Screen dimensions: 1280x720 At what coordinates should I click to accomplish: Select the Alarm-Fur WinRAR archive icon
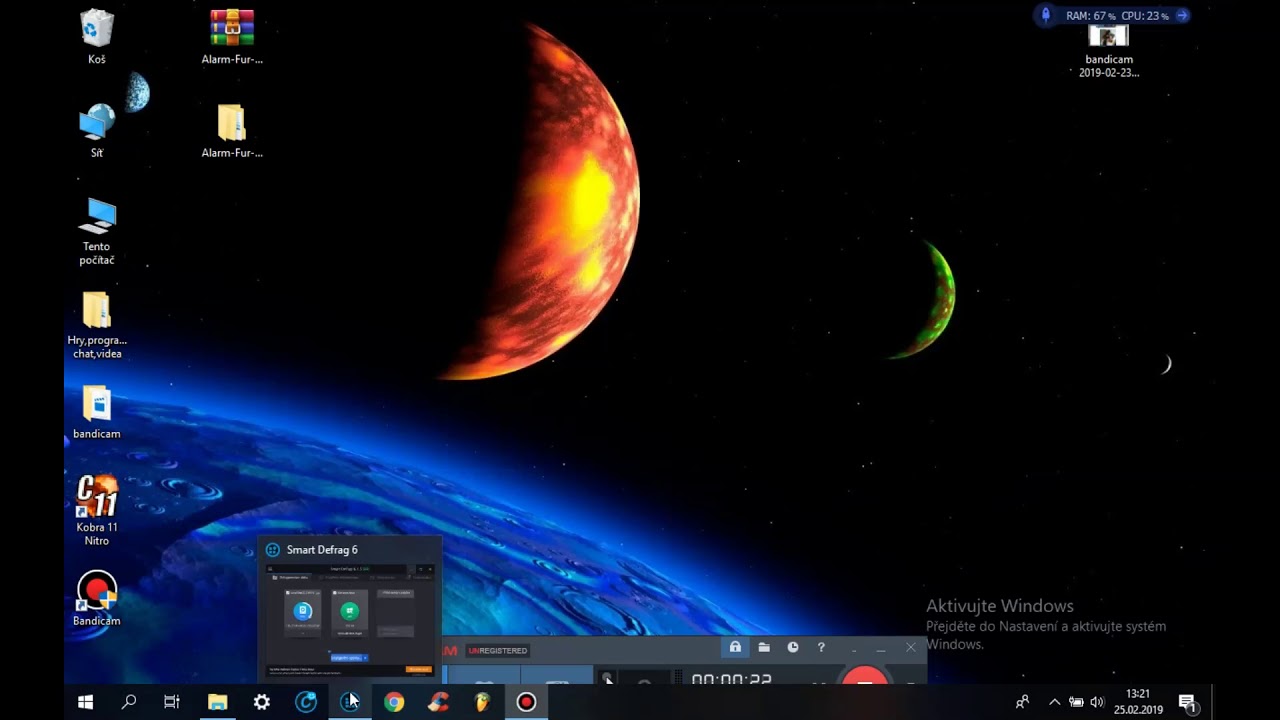[232, 37]
